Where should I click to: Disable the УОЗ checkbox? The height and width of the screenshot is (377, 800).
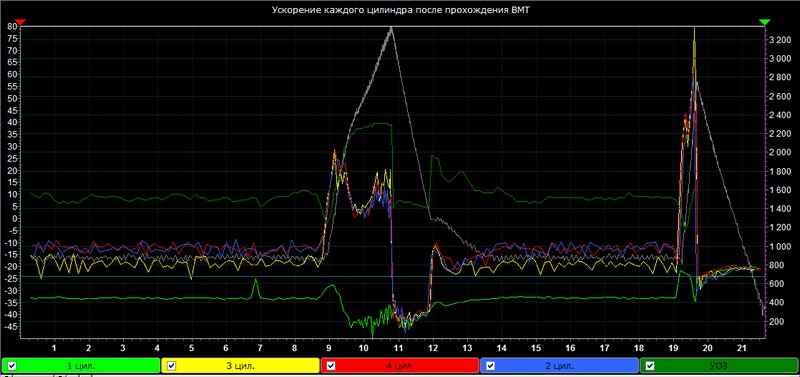click(x=650, y=365)
